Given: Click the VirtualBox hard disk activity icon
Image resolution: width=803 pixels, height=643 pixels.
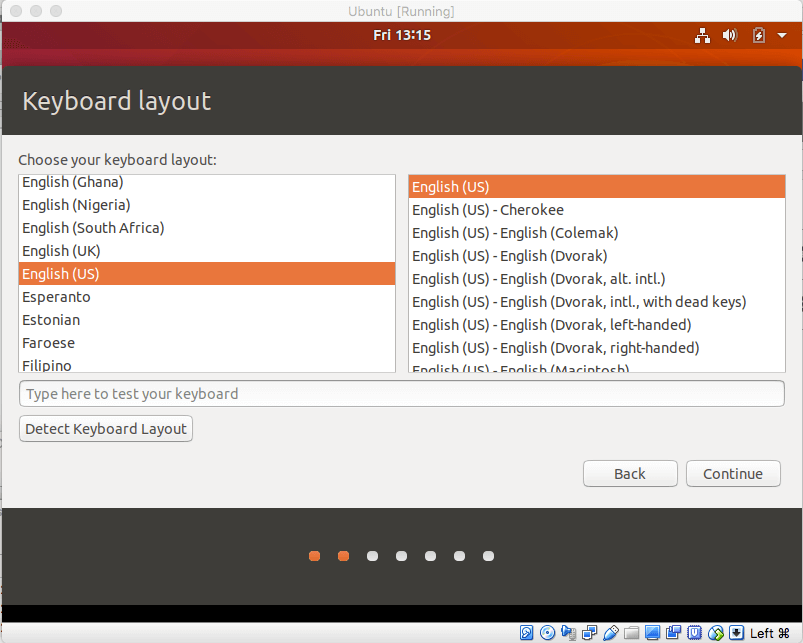Looking at the screenshot, I should click(526, 633).
